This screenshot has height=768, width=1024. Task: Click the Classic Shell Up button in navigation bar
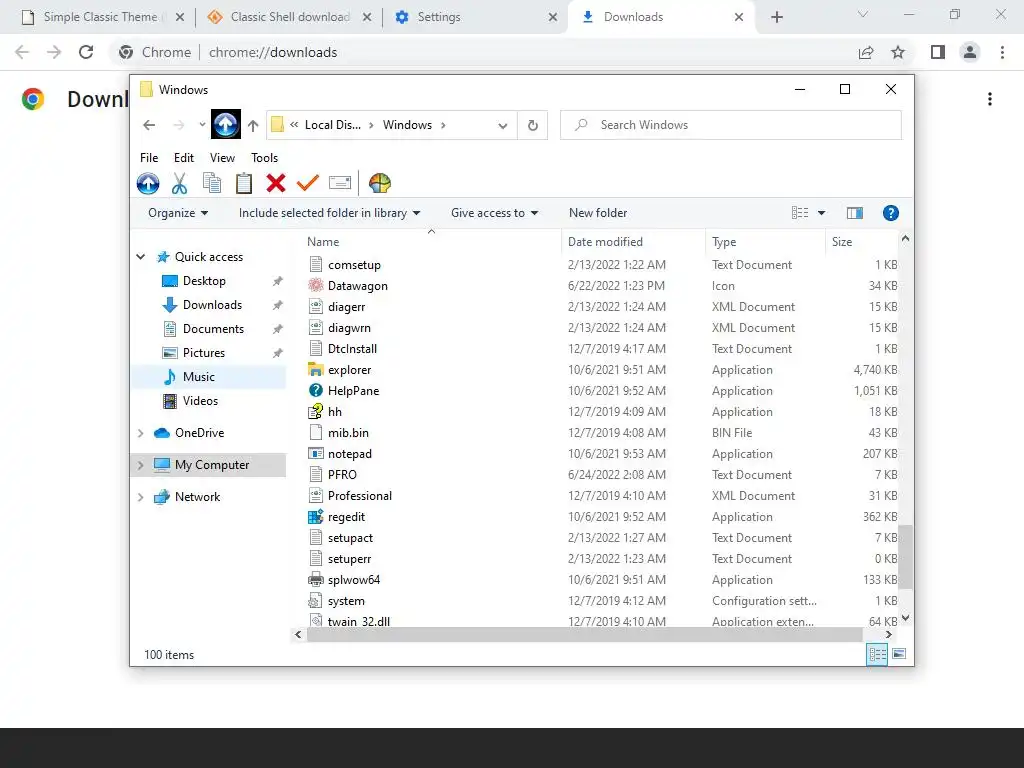pyautogui.click(x=226, y=124)
